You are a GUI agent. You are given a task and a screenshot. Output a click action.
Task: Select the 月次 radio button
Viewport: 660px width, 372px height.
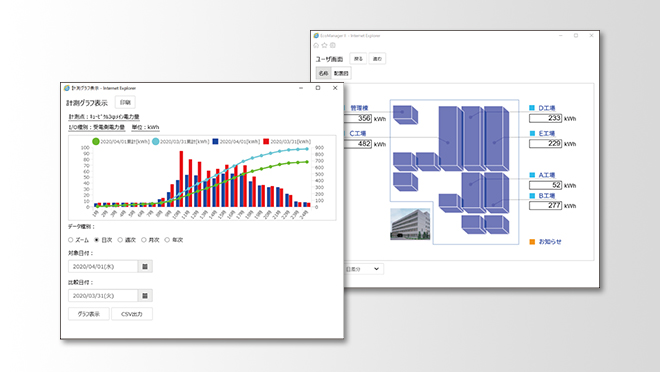click(144, 240)
